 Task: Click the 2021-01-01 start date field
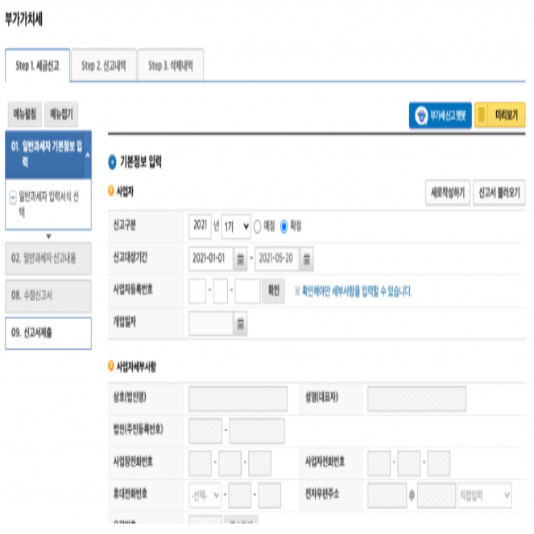(211, 259)
